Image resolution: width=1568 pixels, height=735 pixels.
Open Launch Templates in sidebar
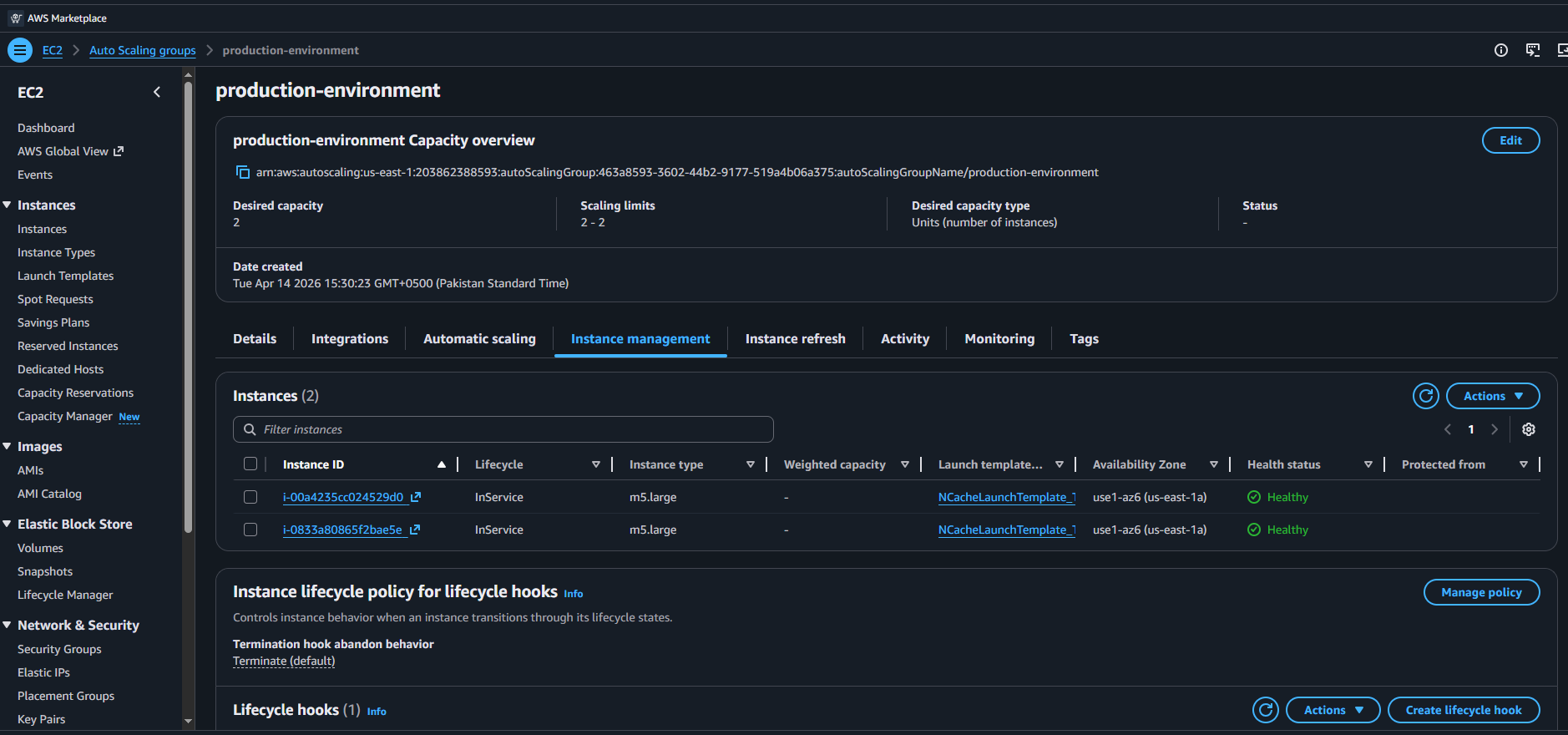click(x=65, y=276)
